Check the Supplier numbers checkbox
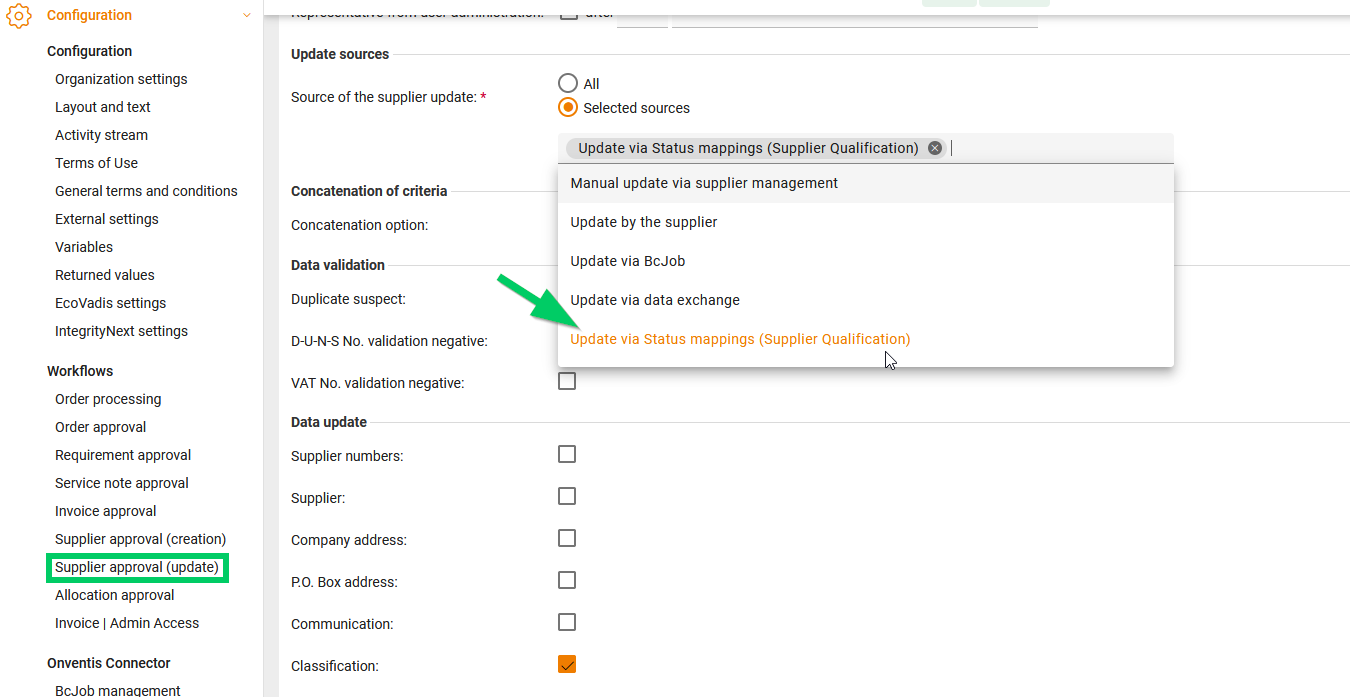1350x697 pixels. pos(567,455)
